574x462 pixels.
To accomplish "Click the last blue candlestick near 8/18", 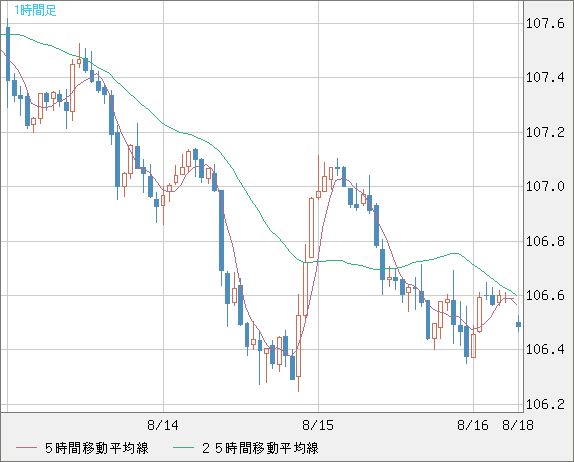I will tap(518, 324).
